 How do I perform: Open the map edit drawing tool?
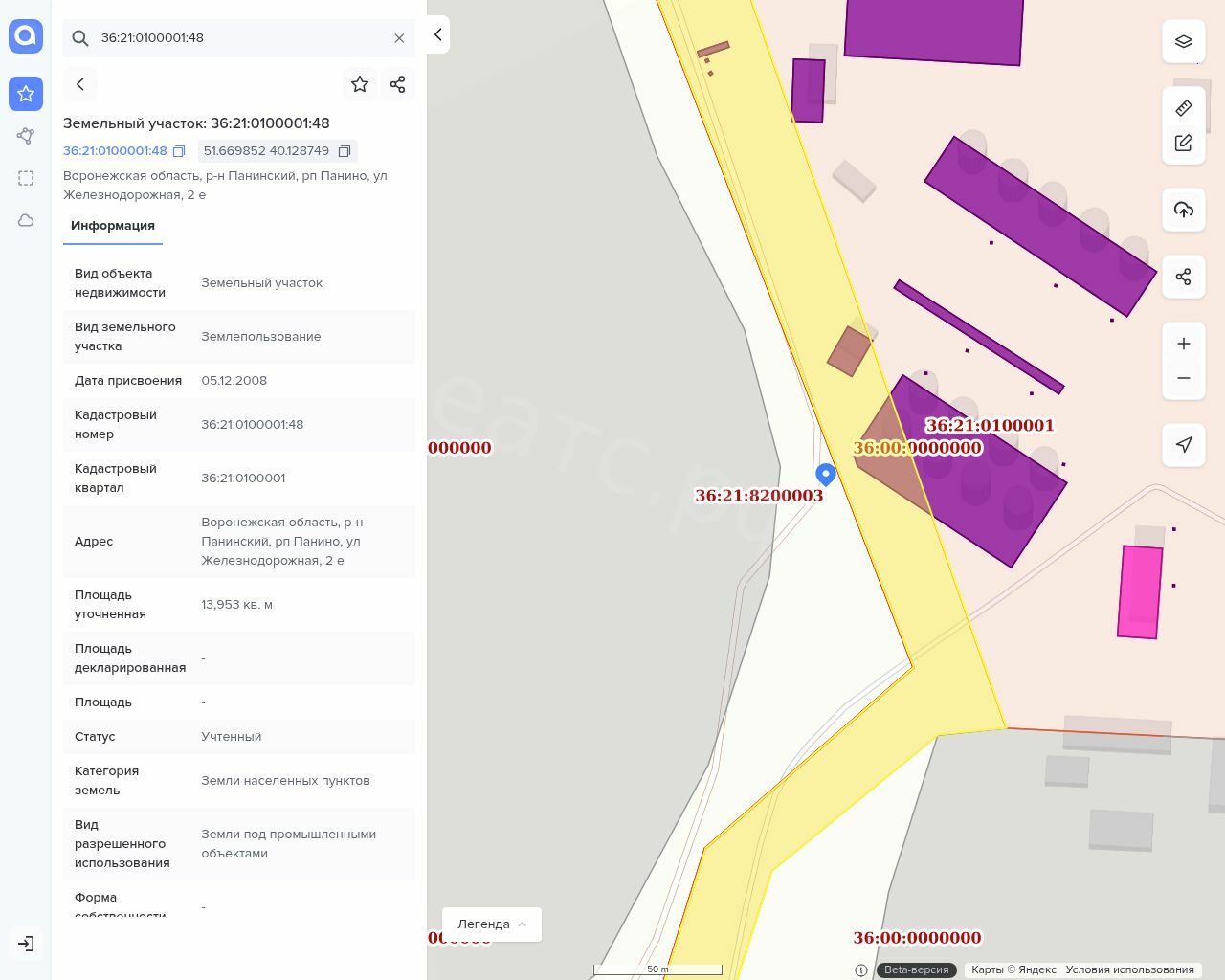(x=1184, y=144)
